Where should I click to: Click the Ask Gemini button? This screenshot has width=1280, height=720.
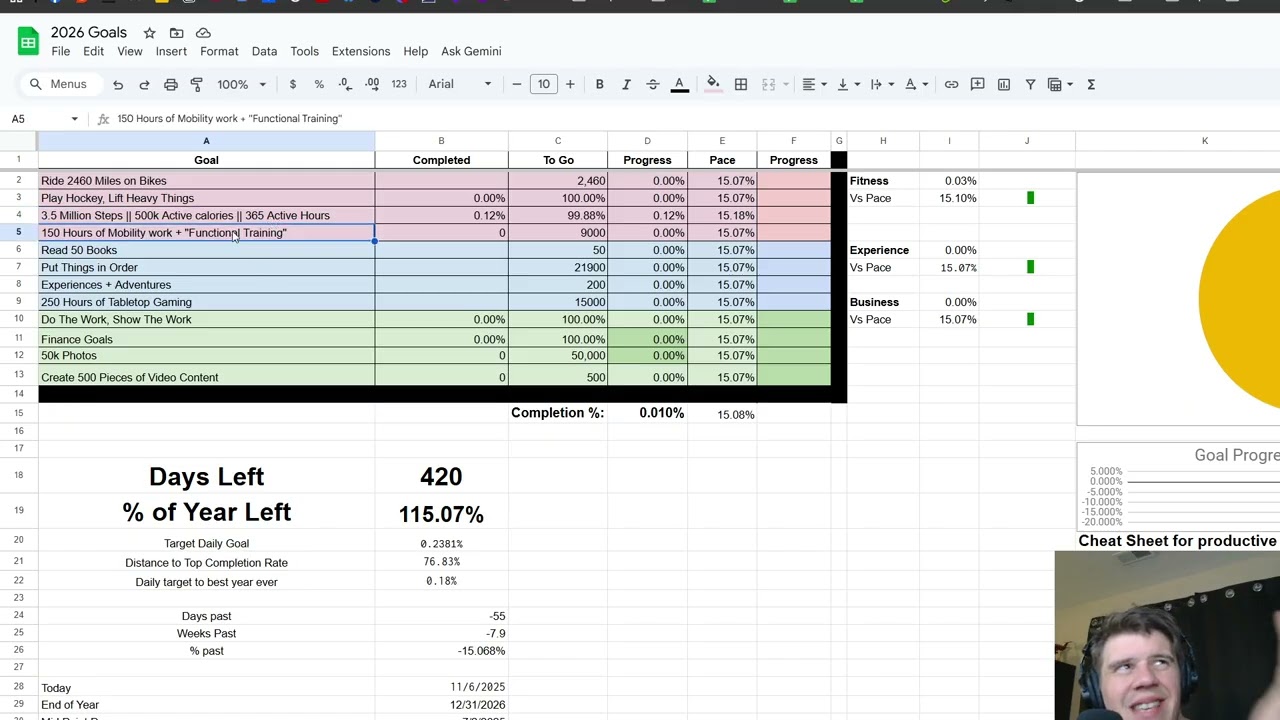[471, 51]
